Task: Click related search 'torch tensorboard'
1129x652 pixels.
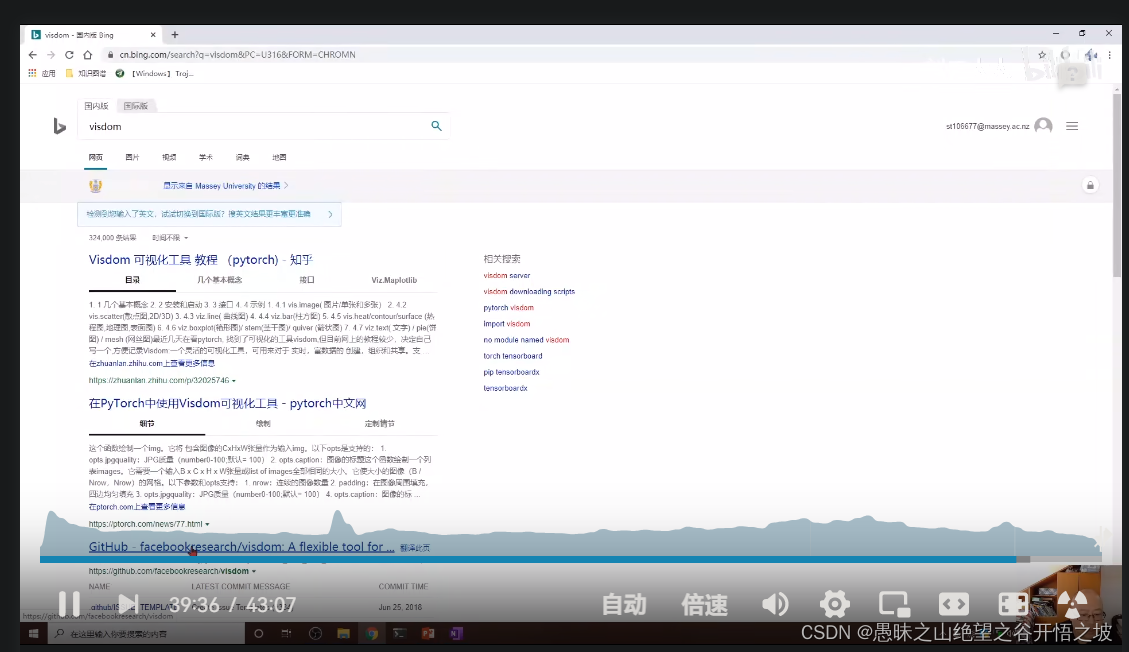Action: coord(513,356)
